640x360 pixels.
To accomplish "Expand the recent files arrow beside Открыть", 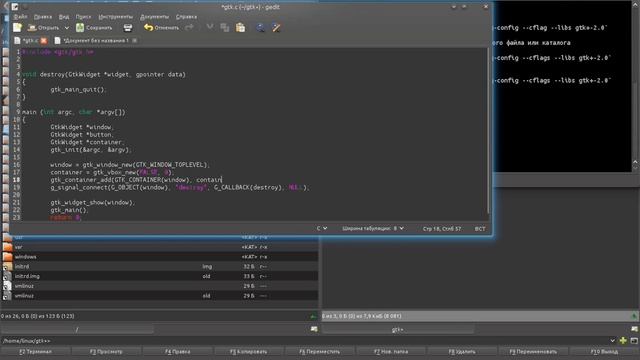I will pos(67,28).
